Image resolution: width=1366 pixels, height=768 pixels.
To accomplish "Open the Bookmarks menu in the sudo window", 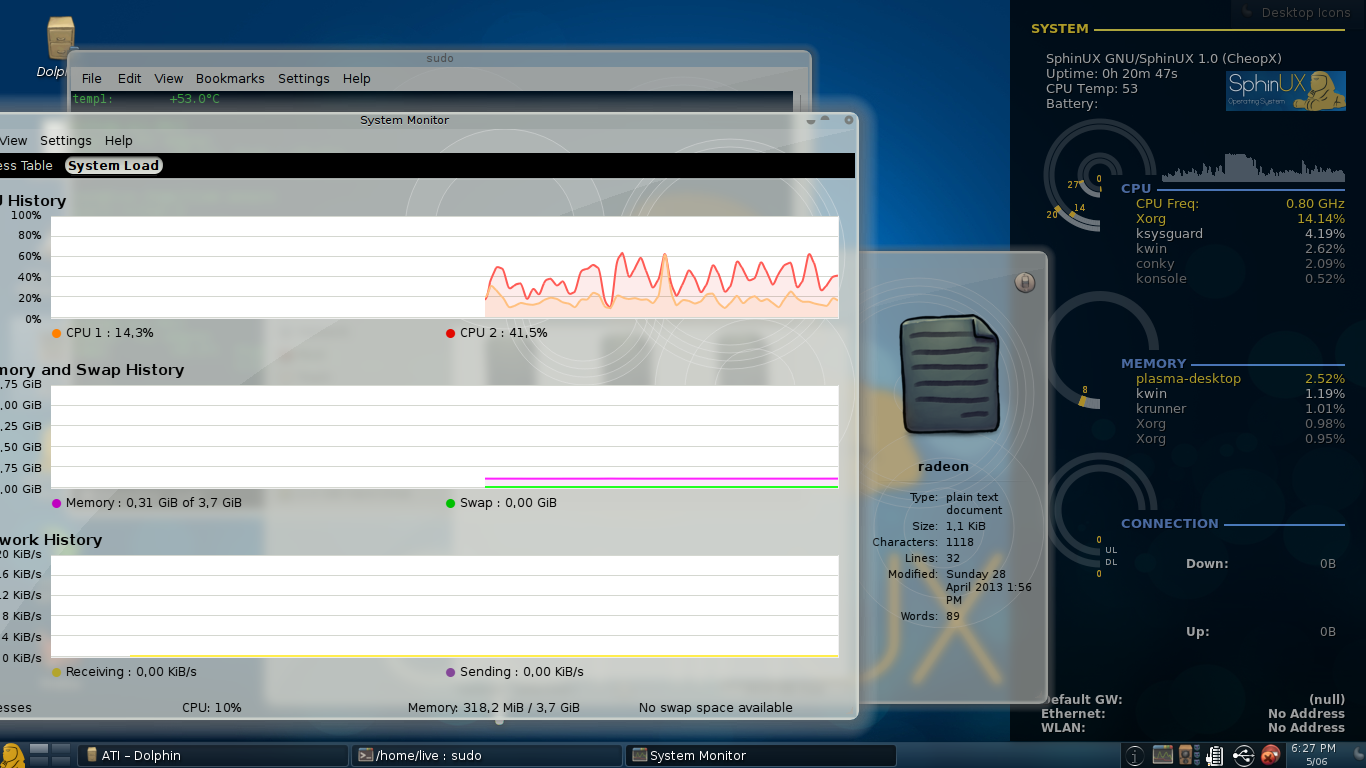I will point(230,79).
